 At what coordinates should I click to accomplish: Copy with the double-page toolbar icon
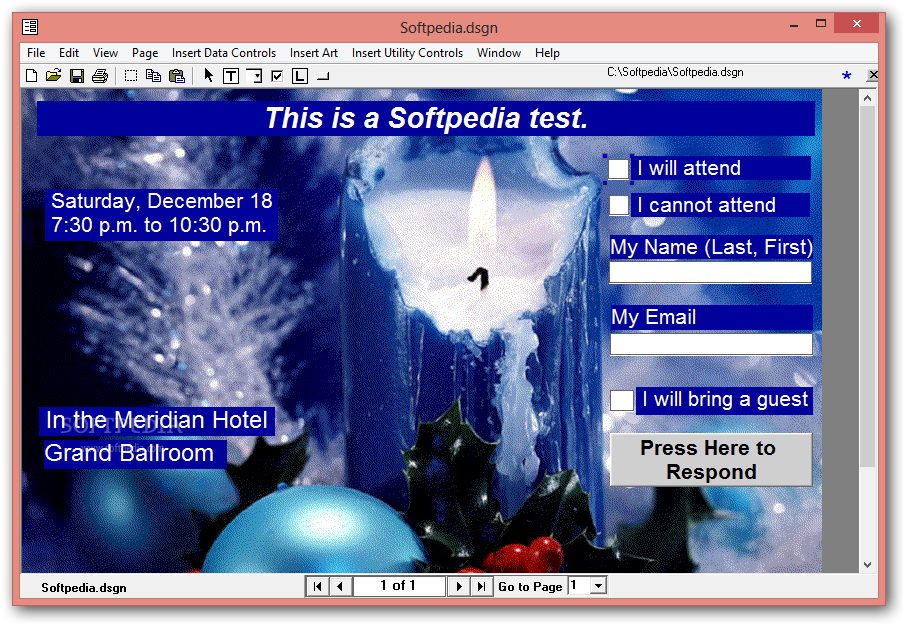pos(153,76)
